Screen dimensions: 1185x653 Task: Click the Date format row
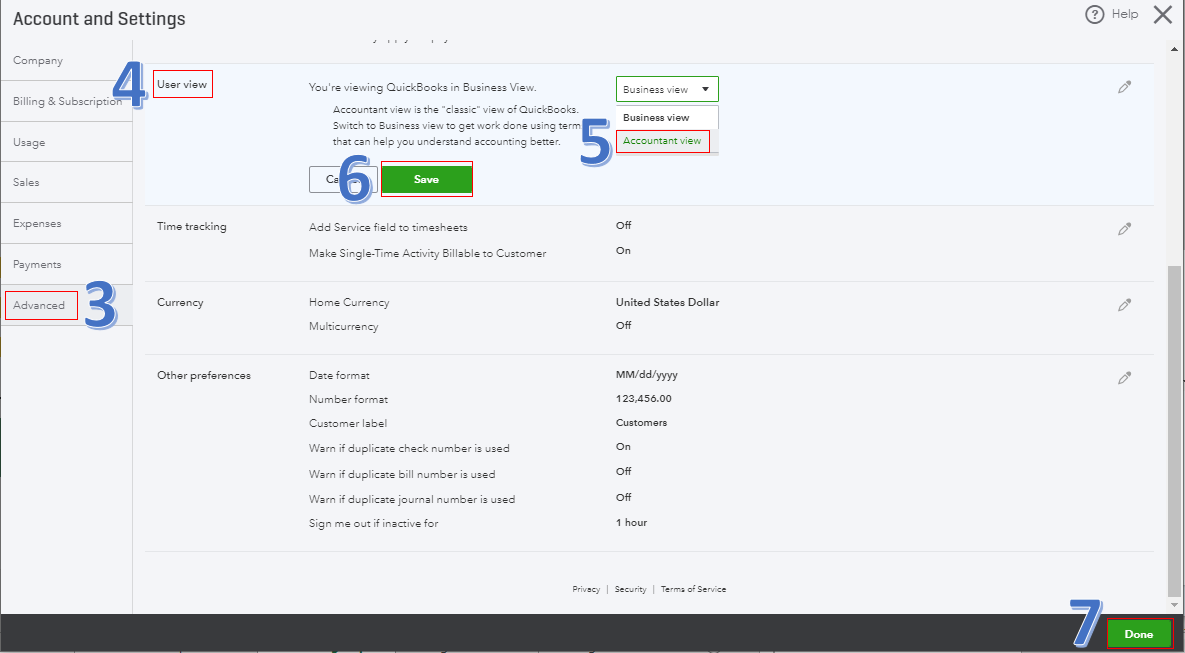pyautogui.click(x=339, y=375)
